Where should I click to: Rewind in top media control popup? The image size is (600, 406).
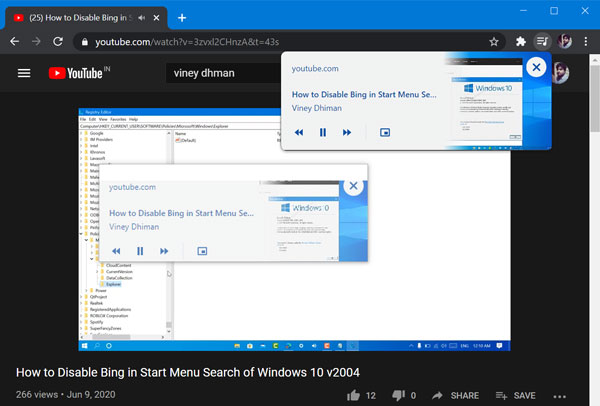tap(299, 132)
